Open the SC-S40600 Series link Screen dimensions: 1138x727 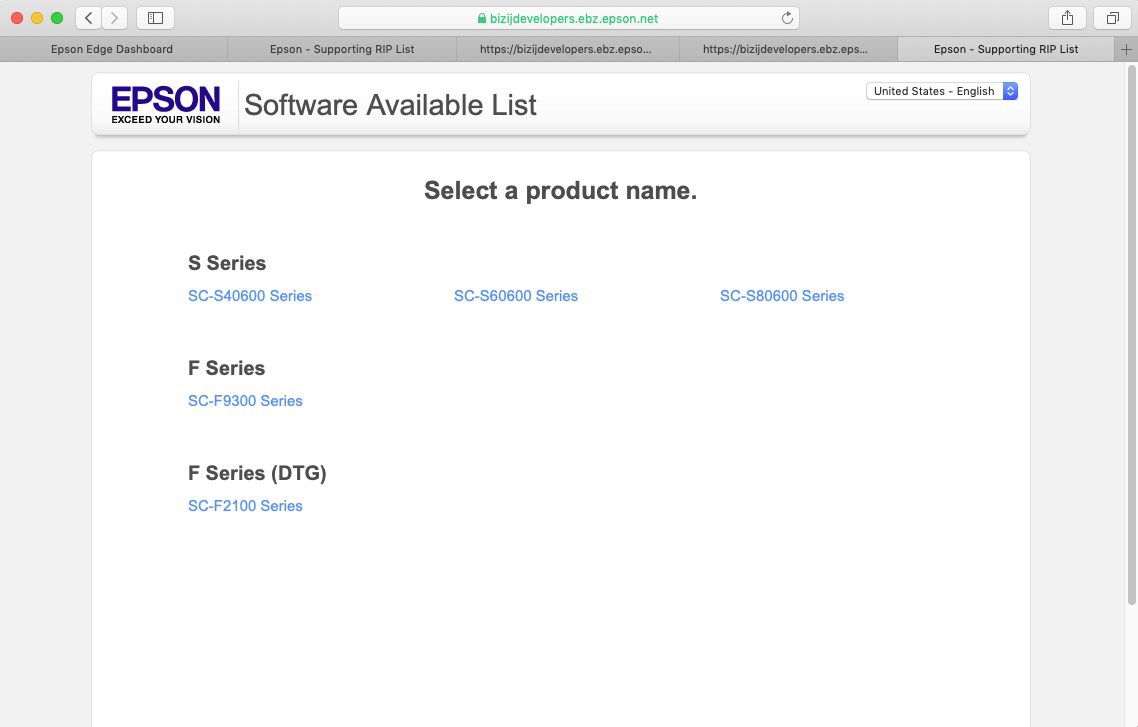tap(250, 296)
